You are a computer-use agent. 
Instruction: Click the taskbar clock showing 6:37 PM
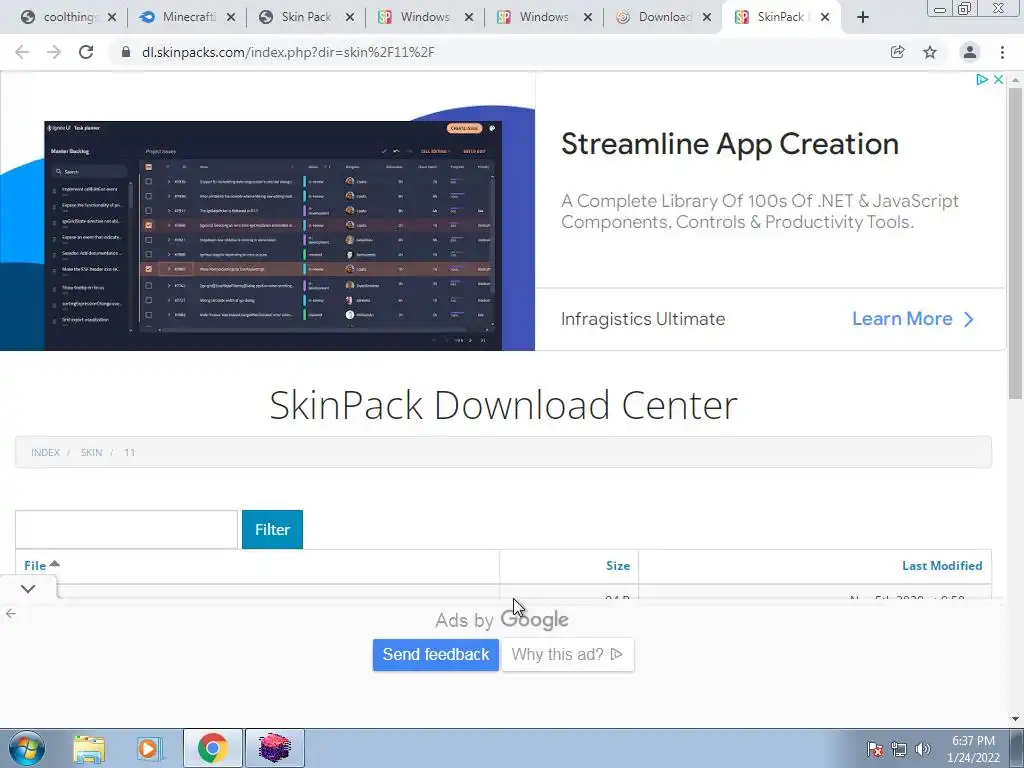[x=973, y=749]
